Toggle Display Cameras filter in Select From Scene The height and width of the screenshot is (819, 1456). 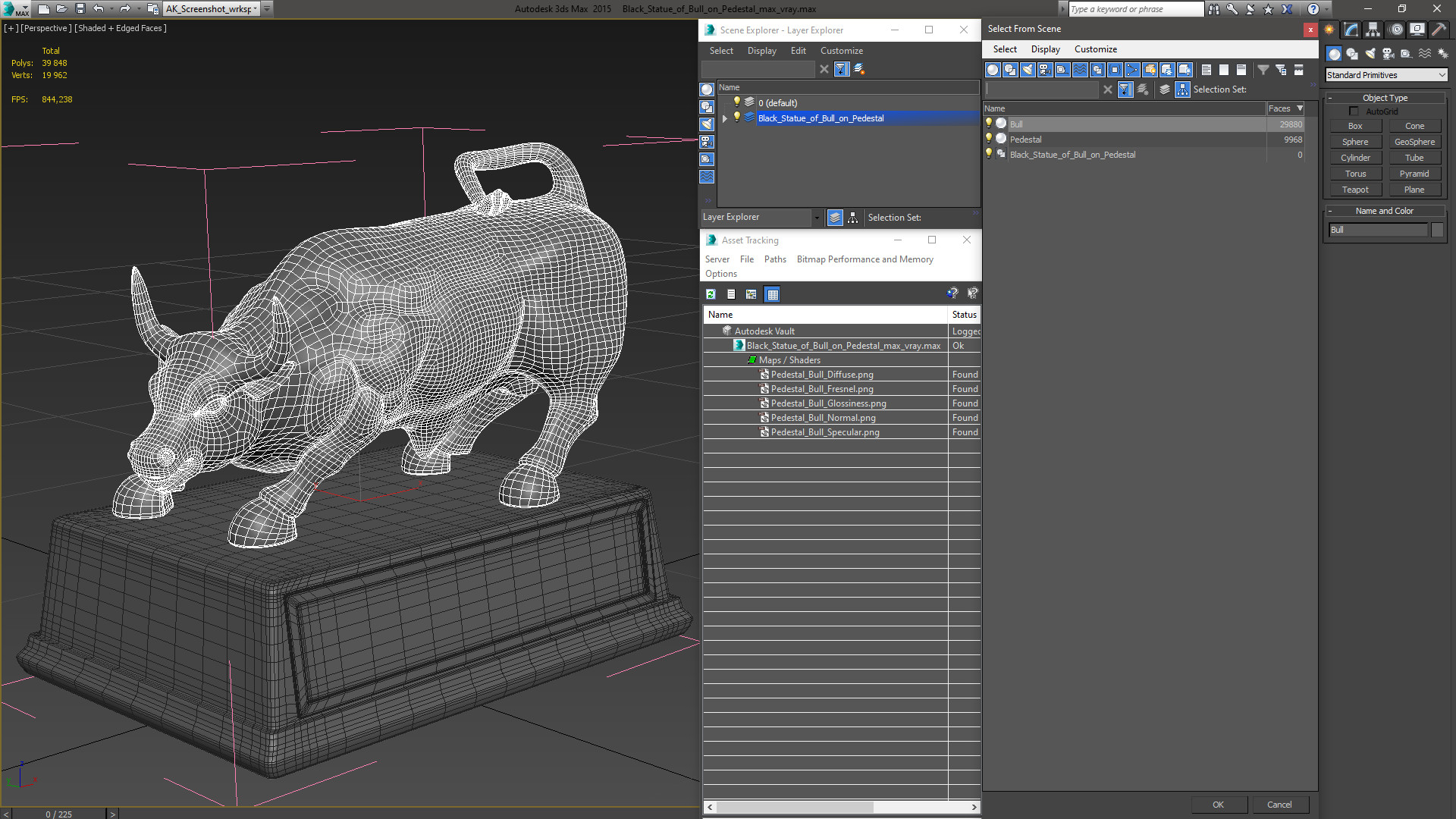coord(1045,70)
